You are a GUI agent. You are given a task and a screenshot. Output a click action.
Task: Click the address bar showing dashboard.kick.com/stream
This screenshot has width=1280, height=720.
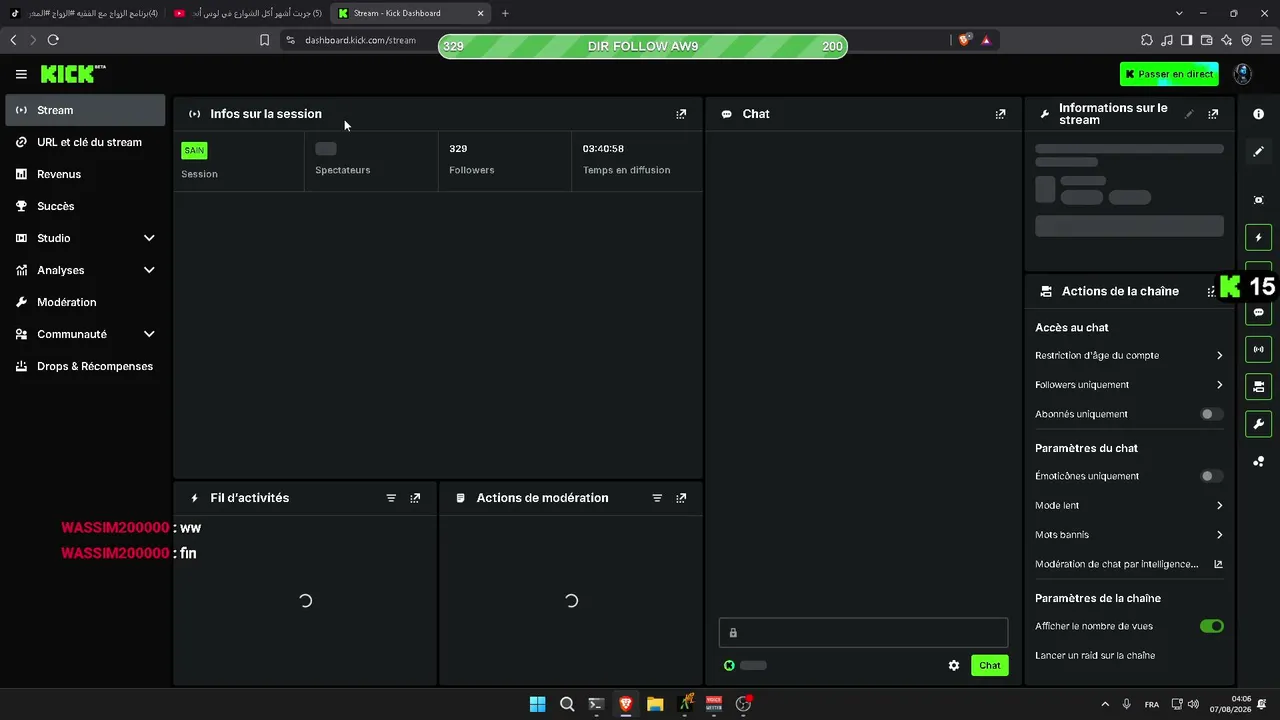pos(360,40)
